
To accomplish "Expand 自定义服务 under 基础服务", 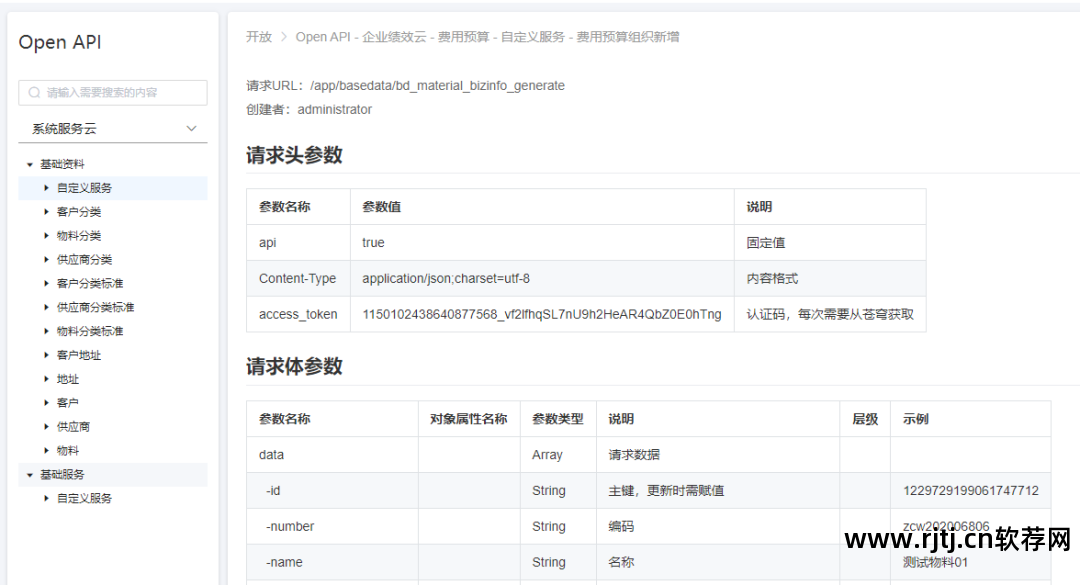I will 46,498.
